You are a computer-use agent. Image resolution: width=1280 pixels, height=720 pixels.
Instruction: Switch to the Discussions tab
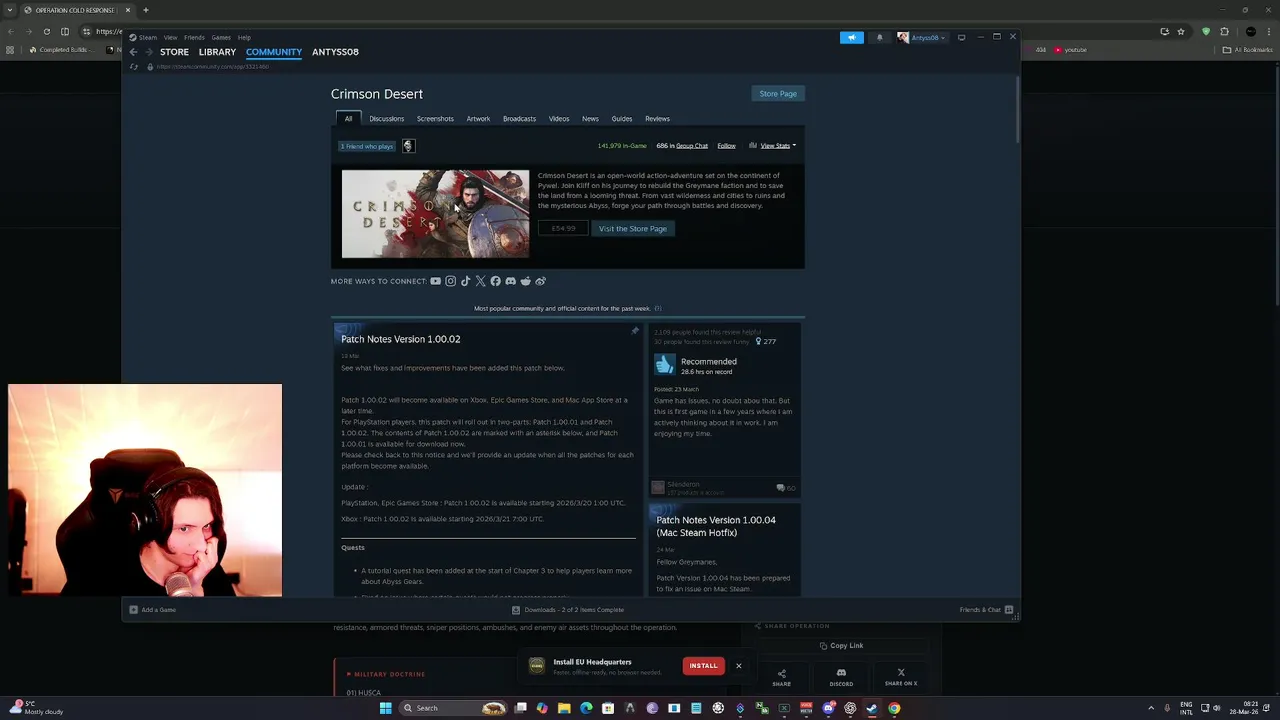tap(387, 119)
